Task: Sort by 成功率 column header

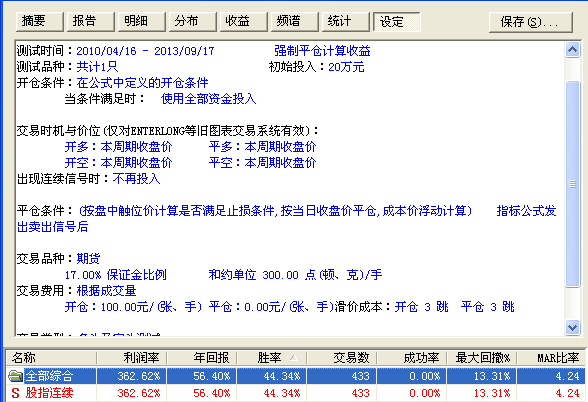Action: click(x=412, y=358)
